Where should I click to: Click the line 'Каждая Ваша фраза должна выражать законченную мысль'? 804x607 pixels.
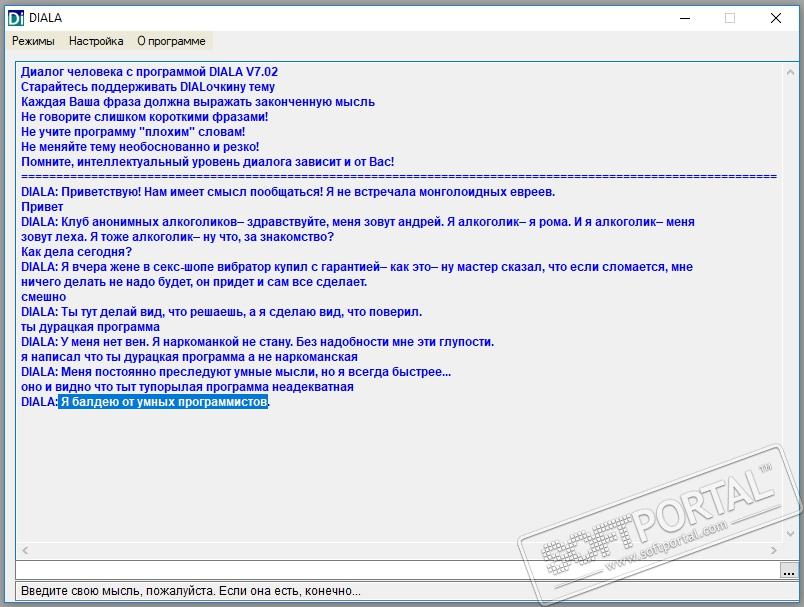point(198,102)
